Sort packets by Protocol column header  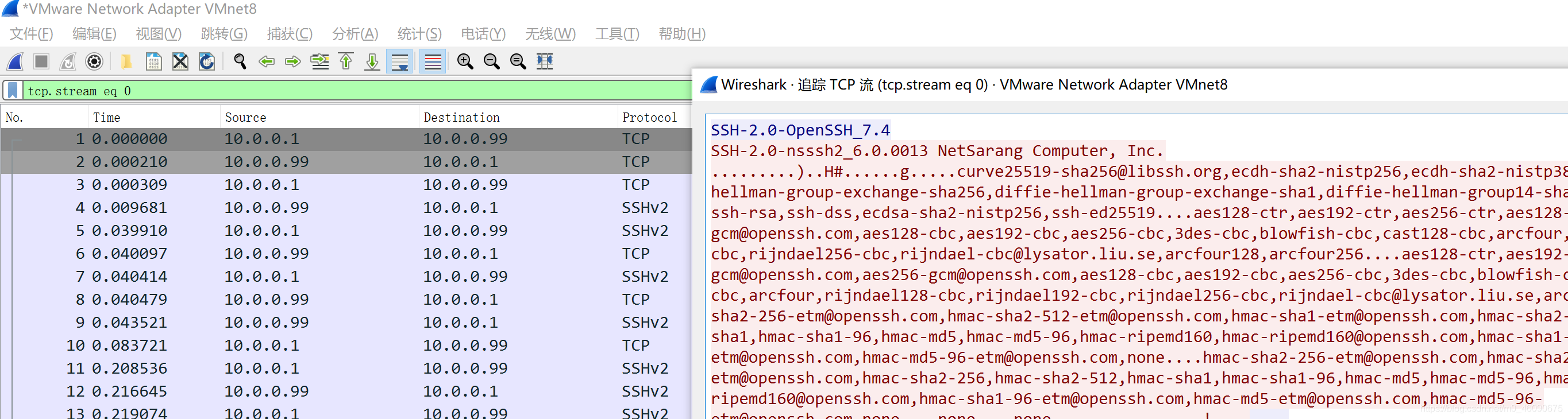point(655,117)
